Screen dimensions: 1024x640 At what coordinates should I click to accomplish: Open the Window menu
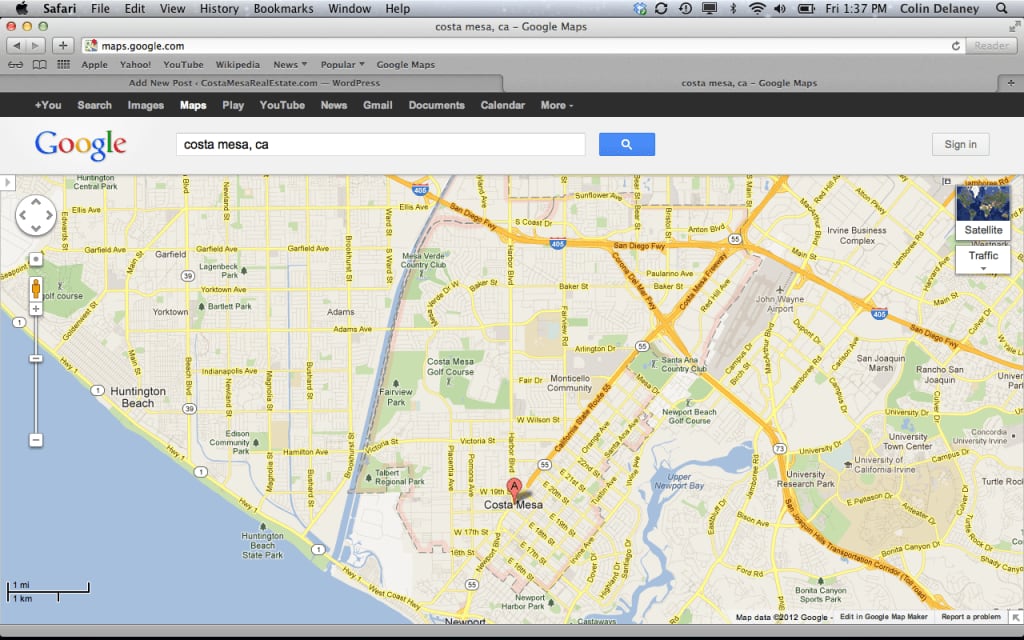click(349, 8)
